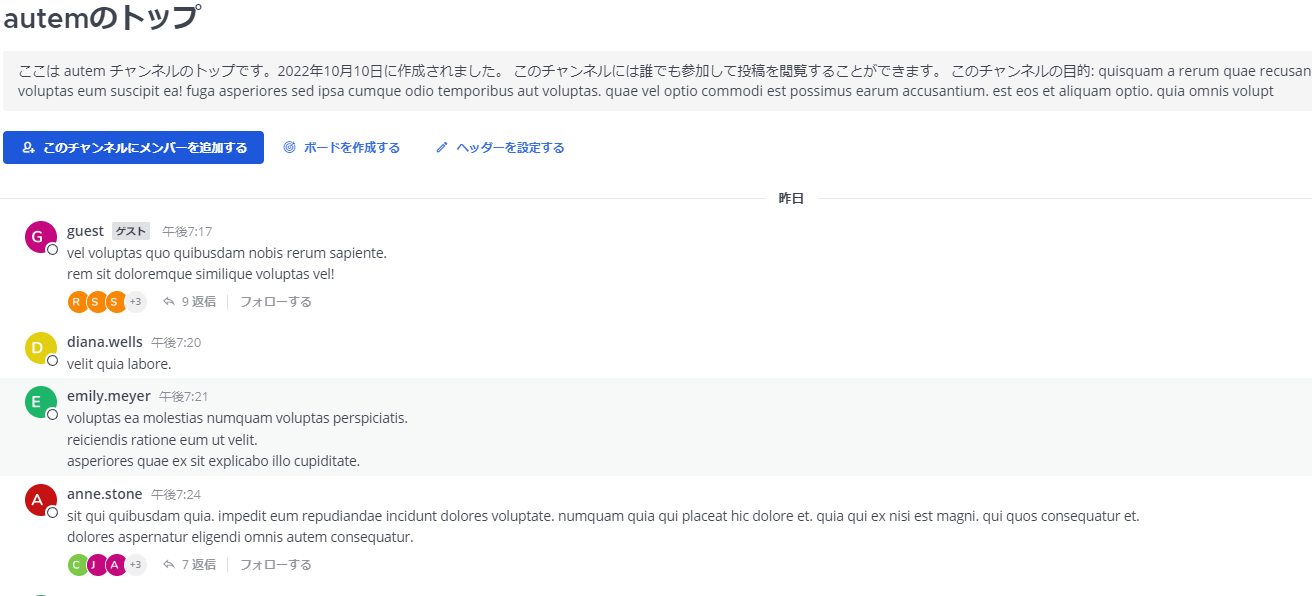Viewport: 1312px width, 596px height.
Task: Follow the guest's thread
Action: [276, 301]
